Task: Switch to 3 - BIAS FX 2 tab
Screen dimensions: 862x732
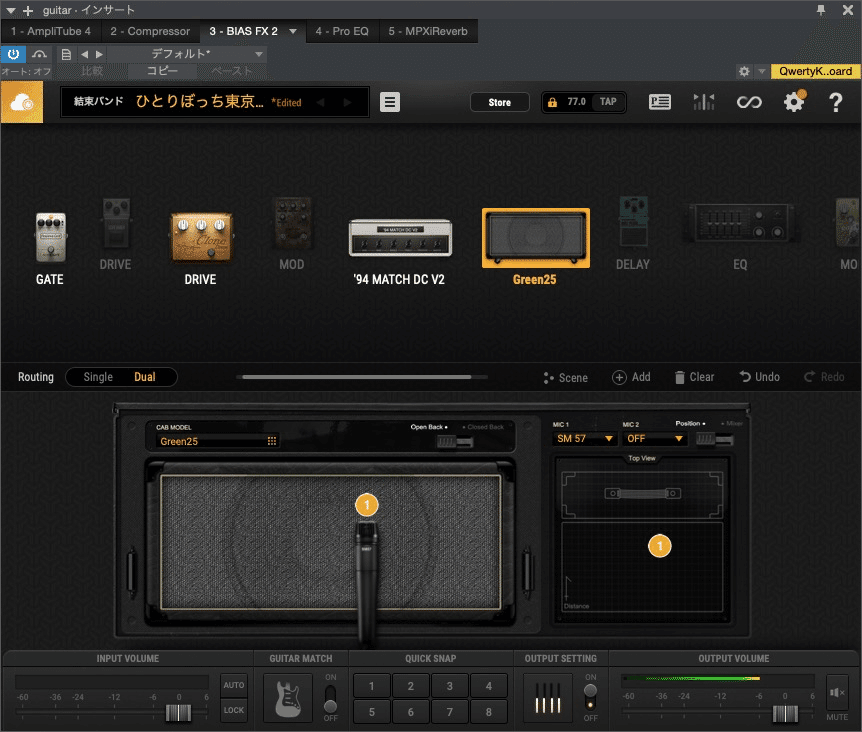Action: coord(244,31)
